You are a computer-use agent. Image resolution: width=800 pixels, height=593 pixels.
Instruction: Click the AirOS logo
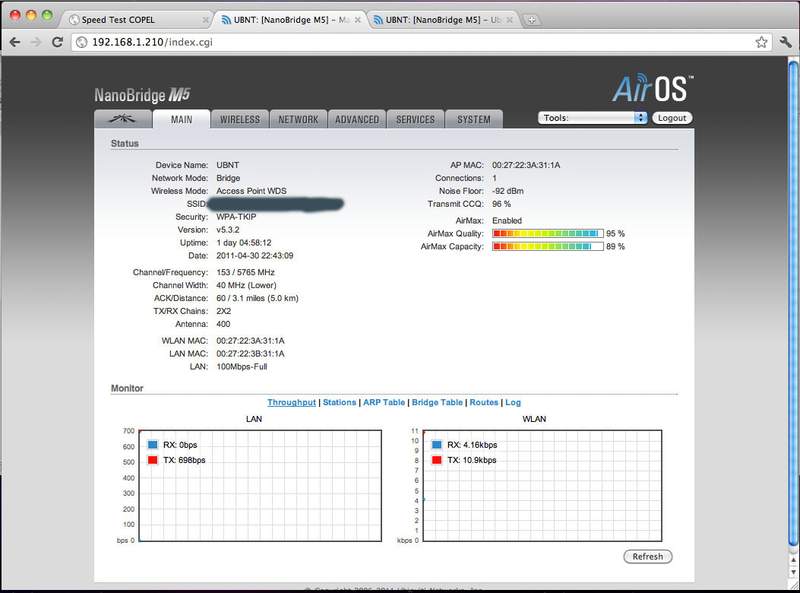(x=653, y=89)
